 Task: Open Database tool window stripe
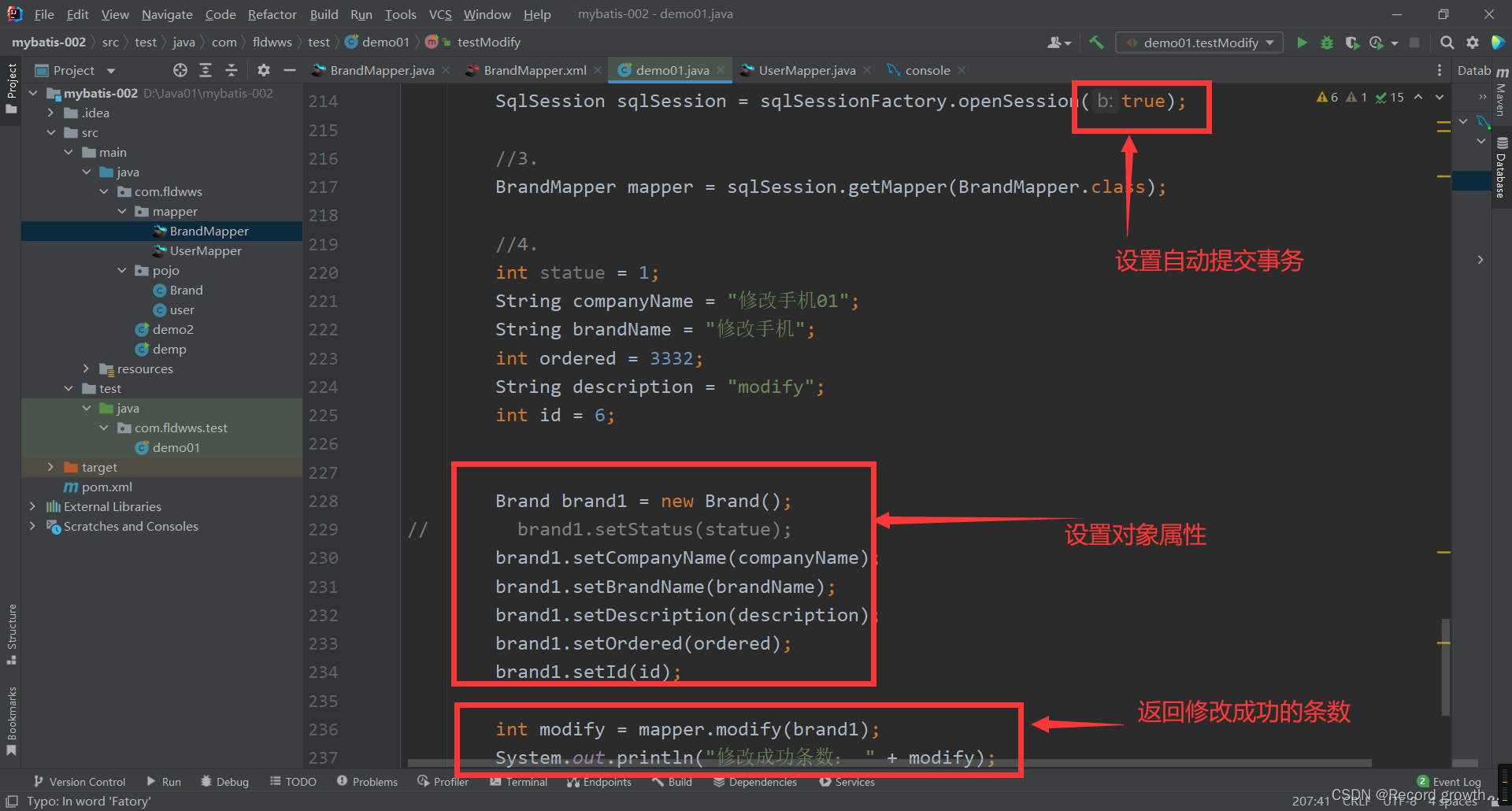[x=1501, y=168]
